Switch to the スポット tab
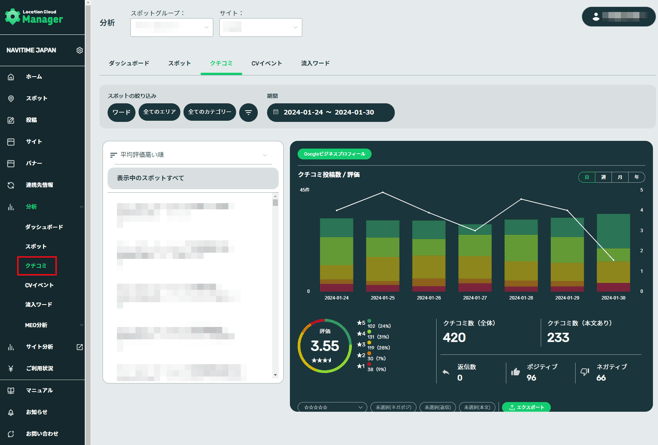The image size is (658, 445). [x=180, y=63]
